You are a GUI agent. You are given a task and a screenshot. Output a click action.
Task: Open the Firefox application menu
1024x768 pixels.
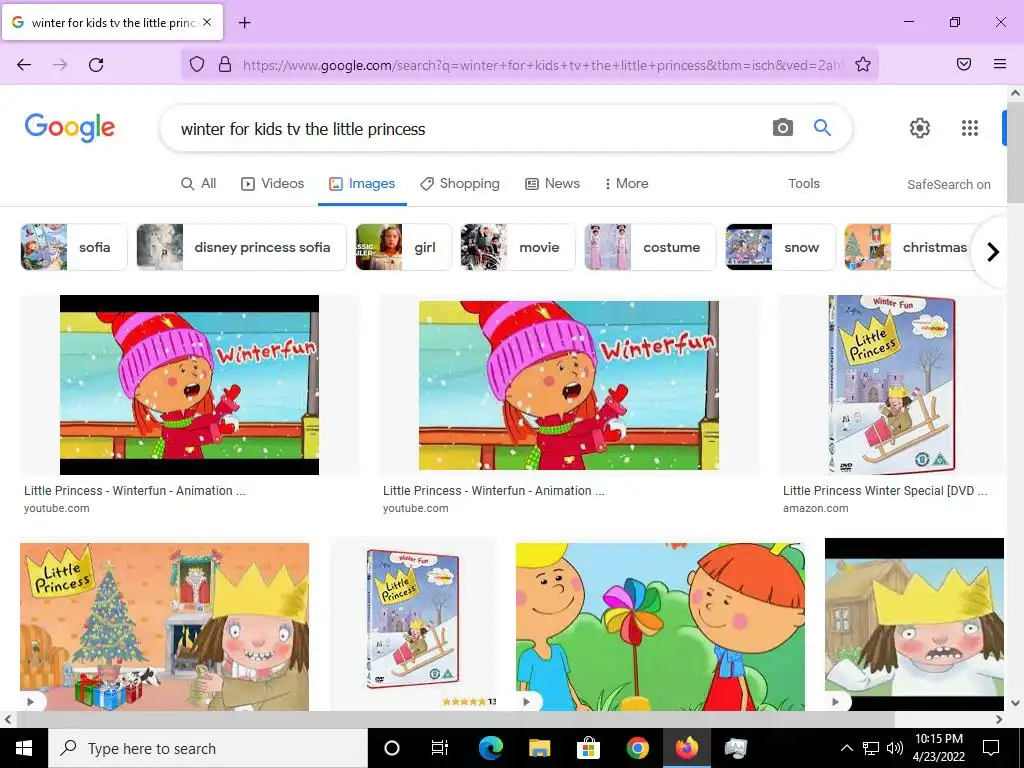(1000, 64)
